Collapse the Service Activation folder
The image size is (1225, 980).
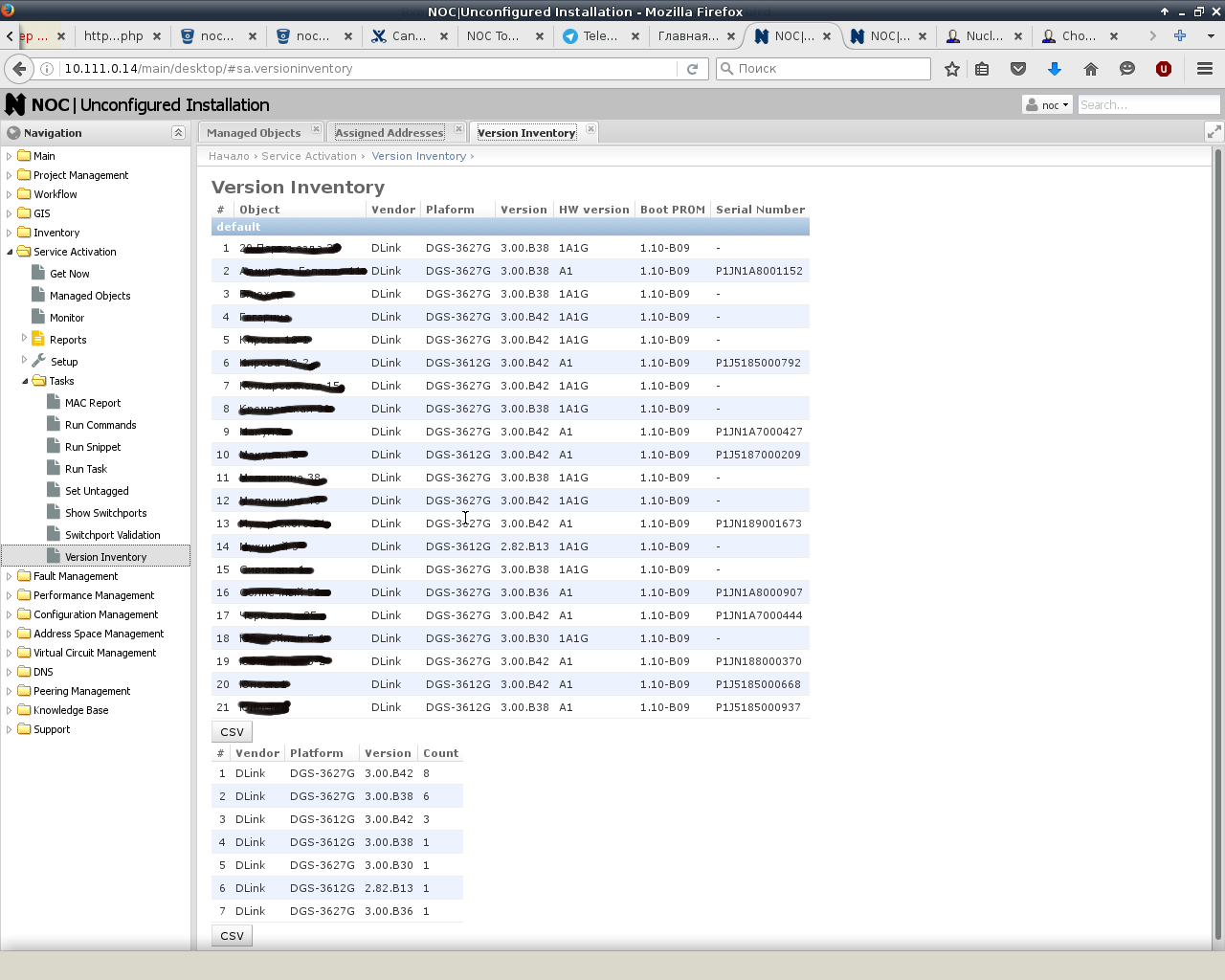(x=10, y=252)
